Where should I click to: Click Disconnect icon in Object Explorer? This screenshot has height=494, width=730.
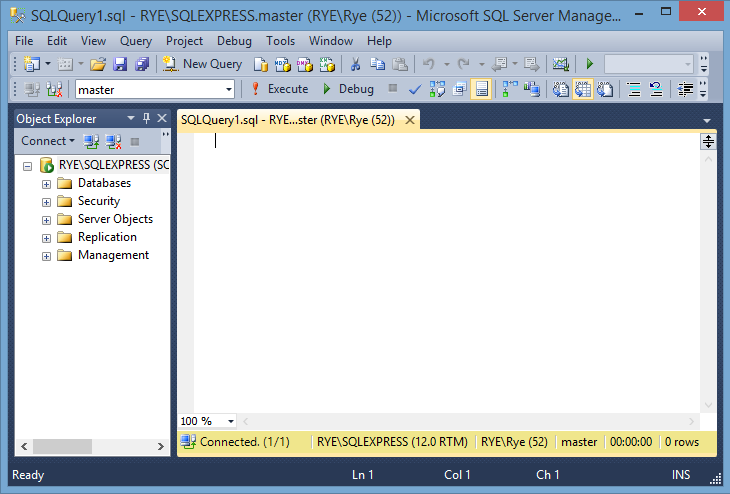coord(113,141)
